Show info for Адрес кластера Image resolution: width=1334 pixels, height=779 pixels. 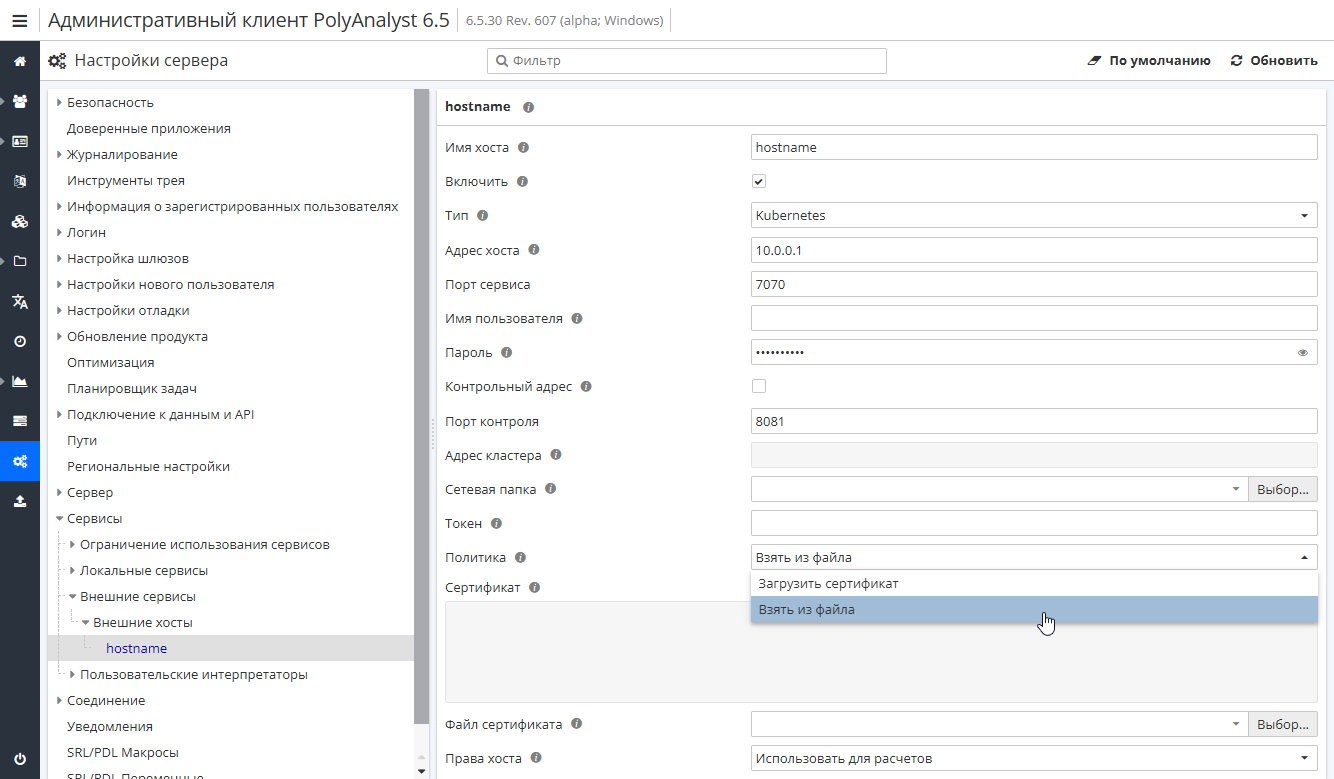click(555, 455)
